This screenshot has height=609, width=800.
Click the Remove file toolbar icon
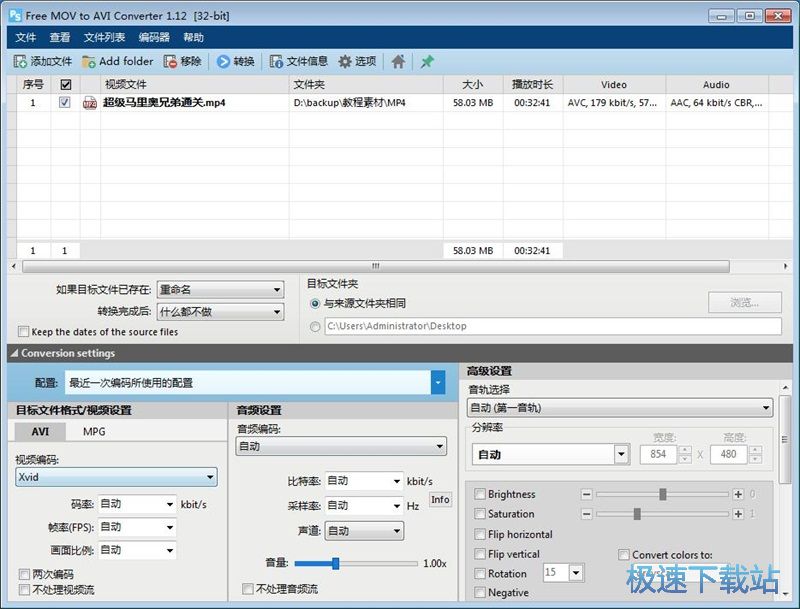(x=171, y=61)
